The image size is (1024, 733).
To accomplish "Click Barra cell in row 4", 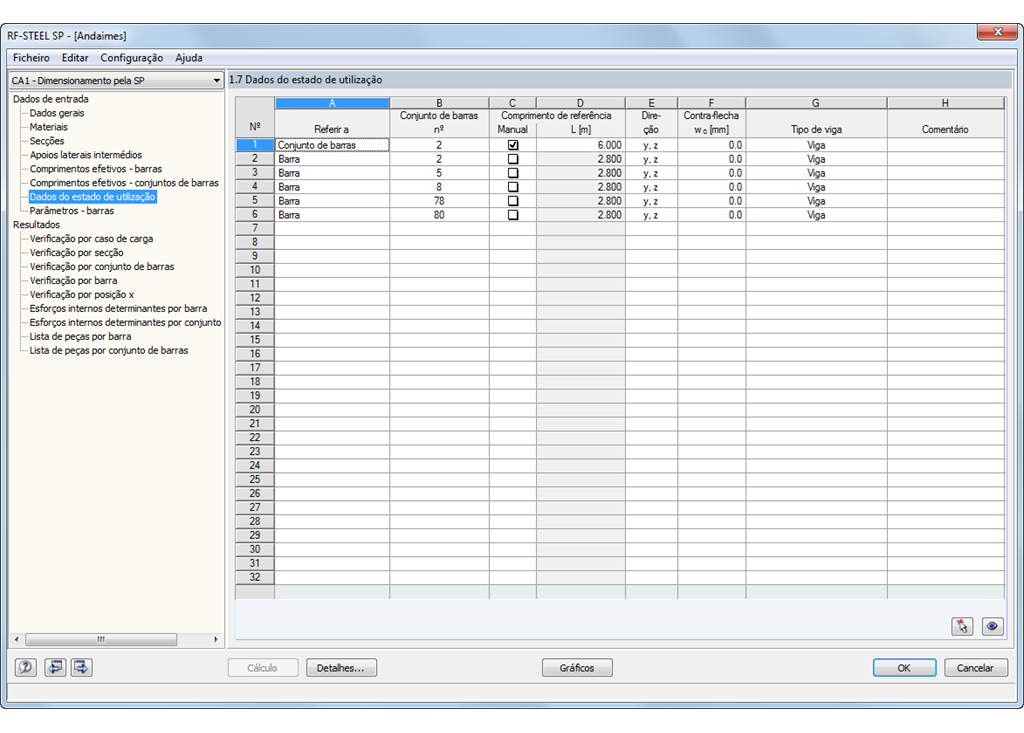I will coord(332,187).
